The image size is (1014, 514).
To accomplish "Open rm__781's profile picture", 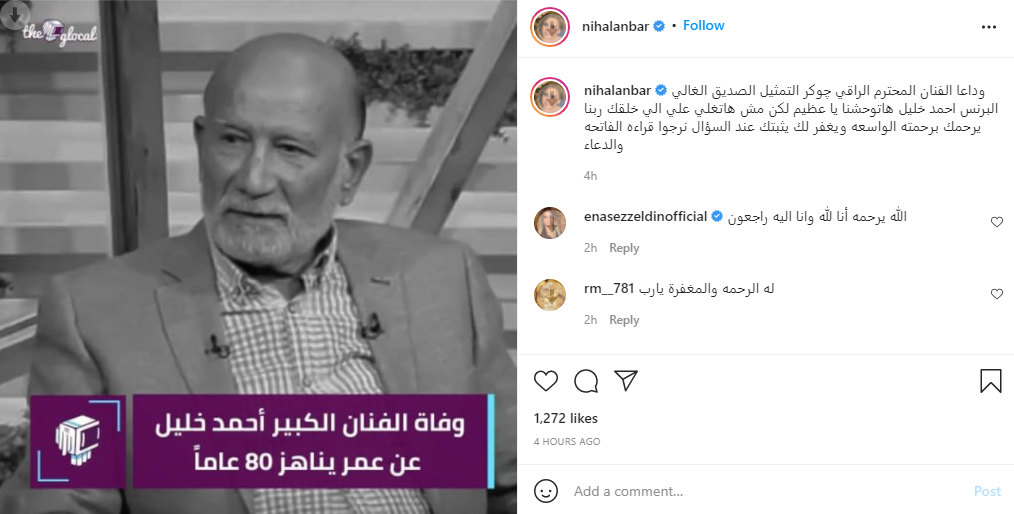I will (x=550, y=295).
